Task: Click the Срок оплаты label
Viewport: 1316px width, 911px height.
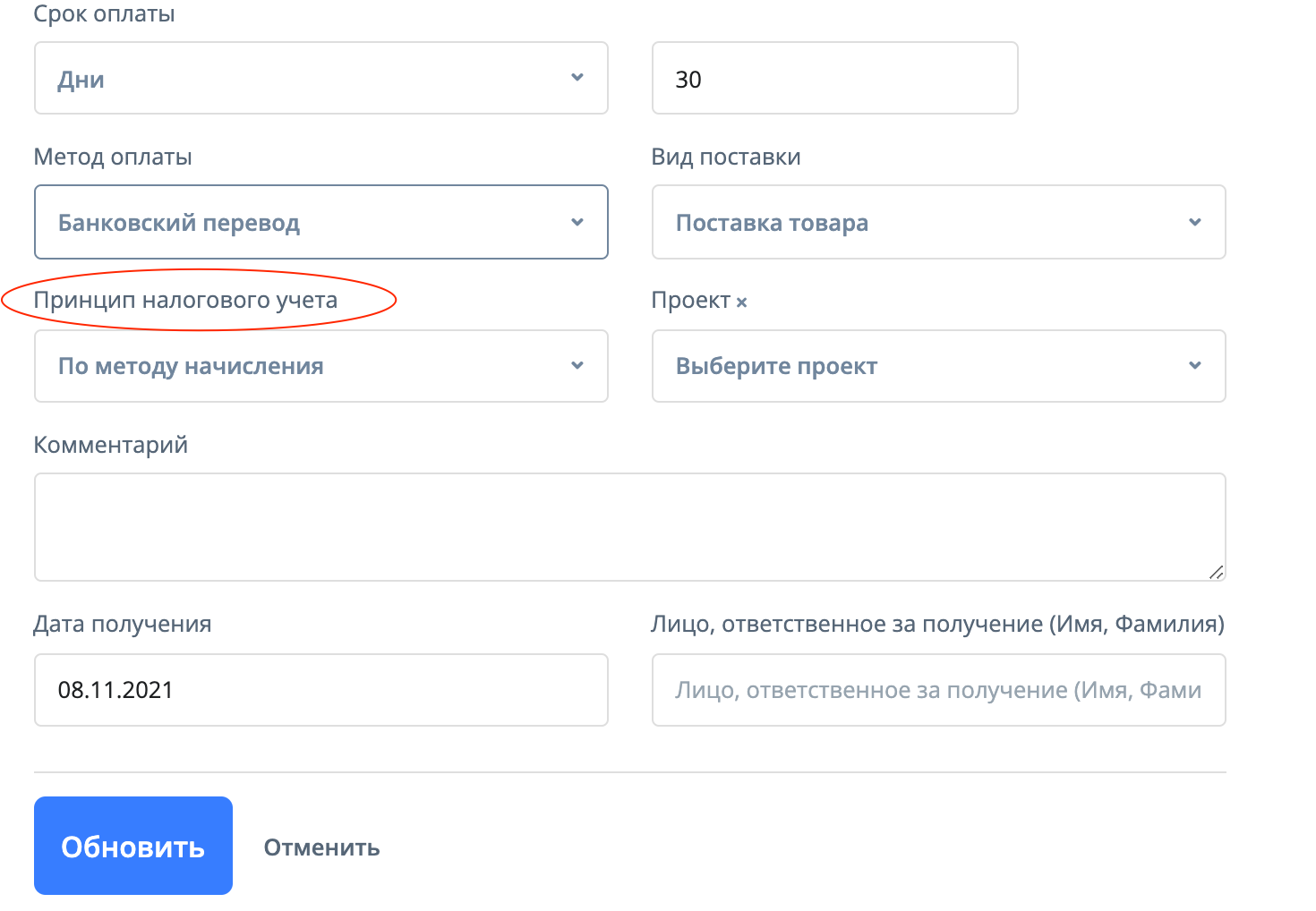Action: click(x=104, y=14)
